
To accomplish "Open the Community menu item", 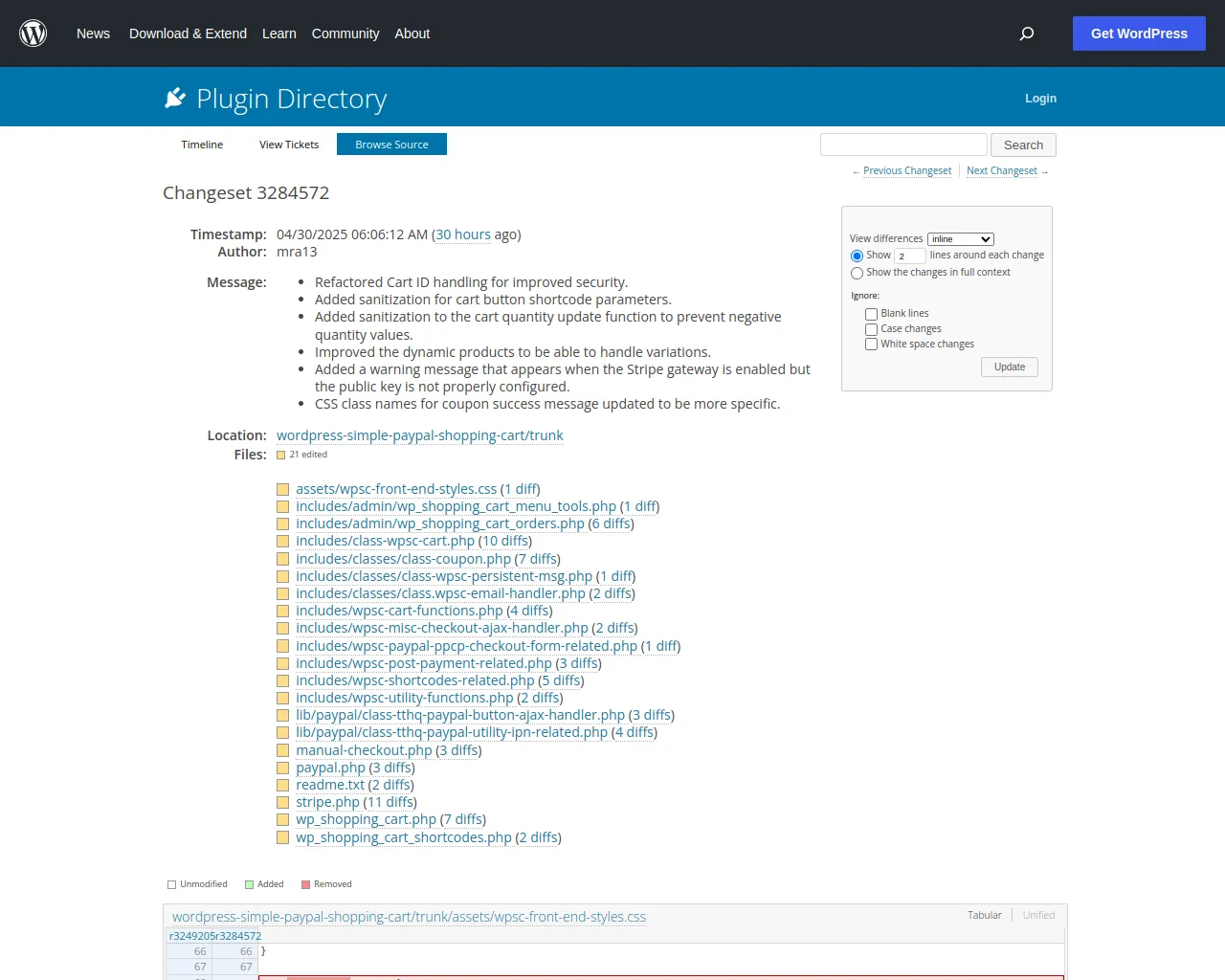I will (x=345, y=33).
